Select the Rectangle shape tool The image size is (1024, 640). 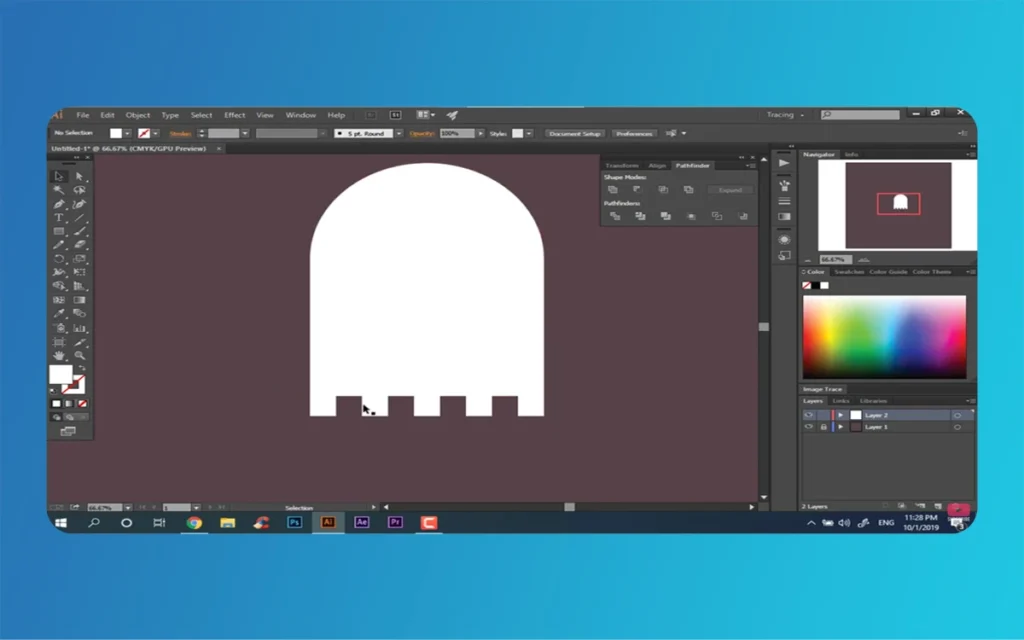(59, 231)
